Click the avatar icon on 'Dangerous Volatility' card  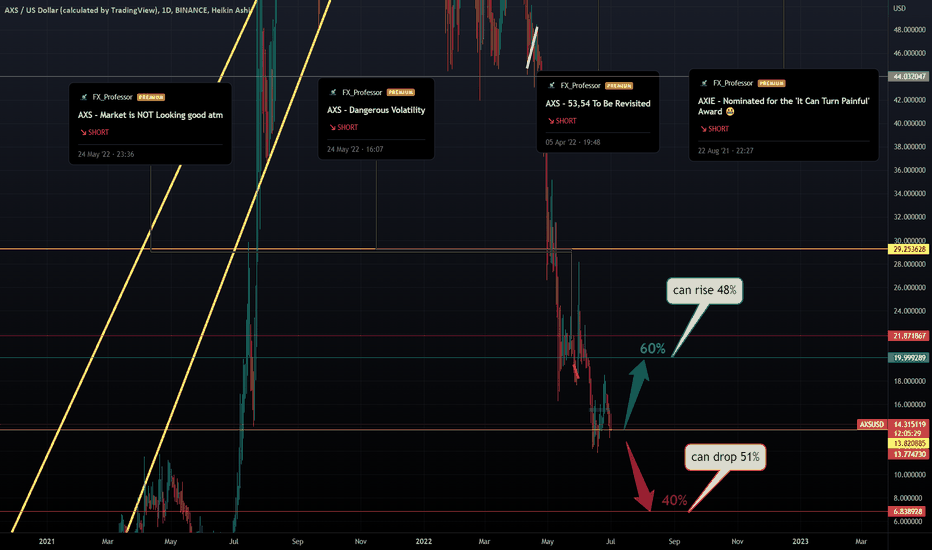click(333, 92)
